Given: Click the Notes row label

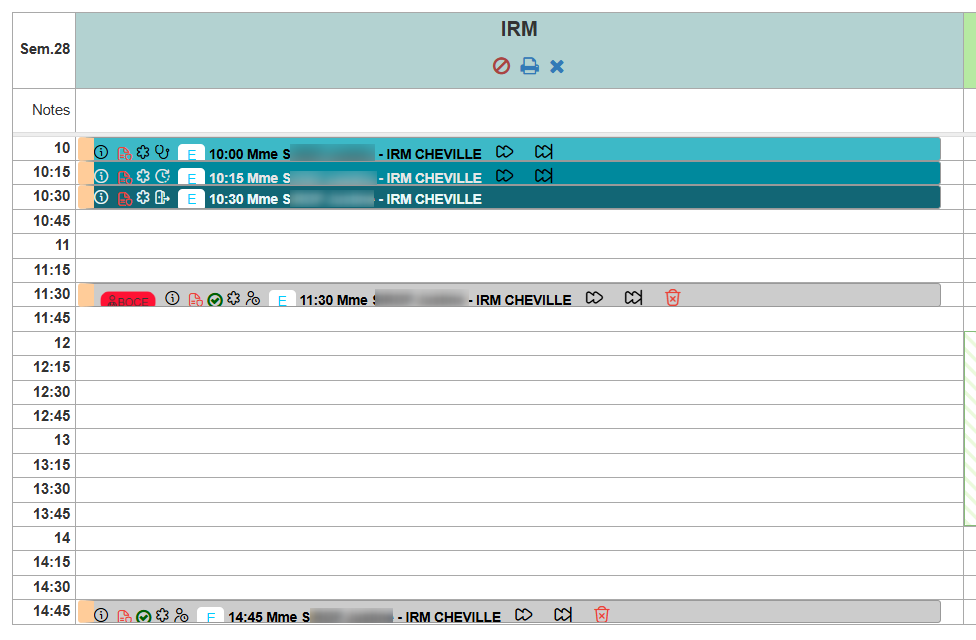Looking at the screenshot, I should [x=51, y=110].
